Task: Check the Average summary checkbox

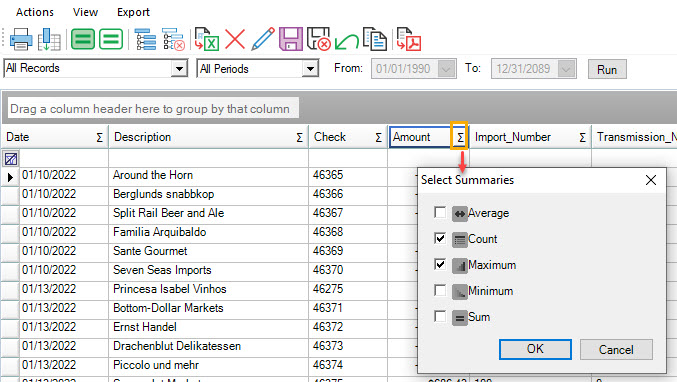Action: [440, 212]
